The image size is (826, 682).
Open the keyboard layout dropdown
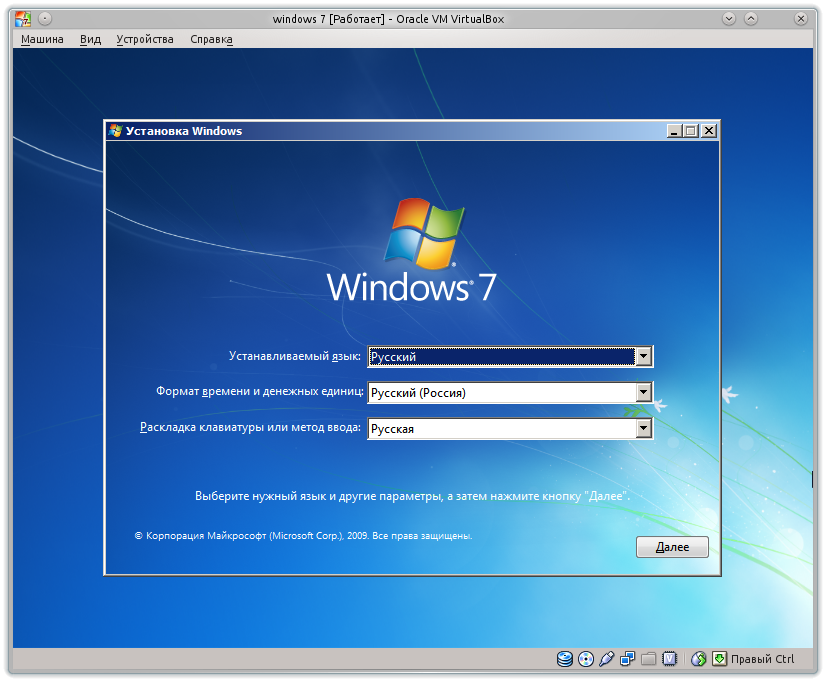(644, 428)
